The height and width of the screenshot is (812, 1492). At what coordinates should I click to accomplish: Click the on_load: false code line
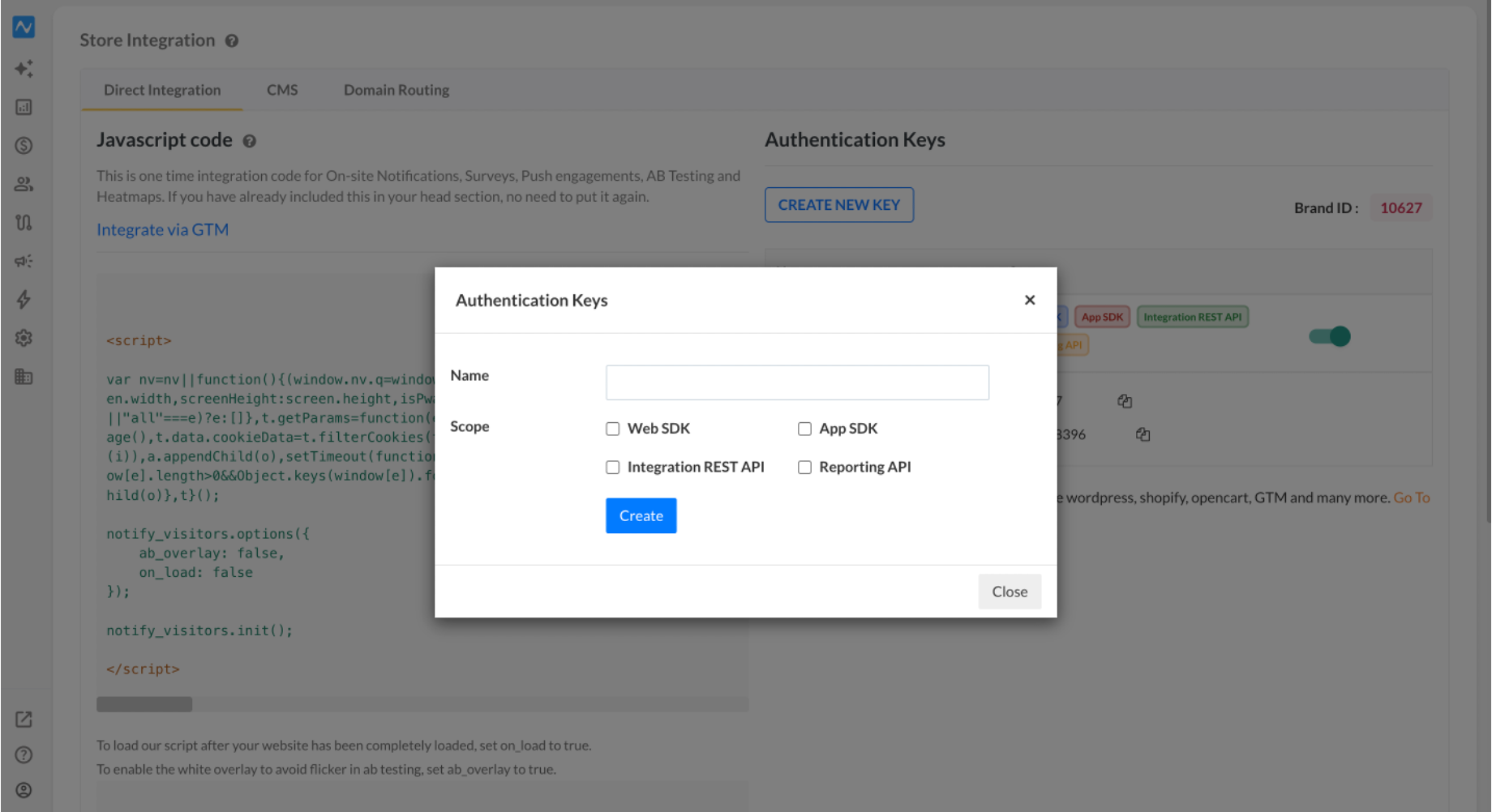coord(195,573)
